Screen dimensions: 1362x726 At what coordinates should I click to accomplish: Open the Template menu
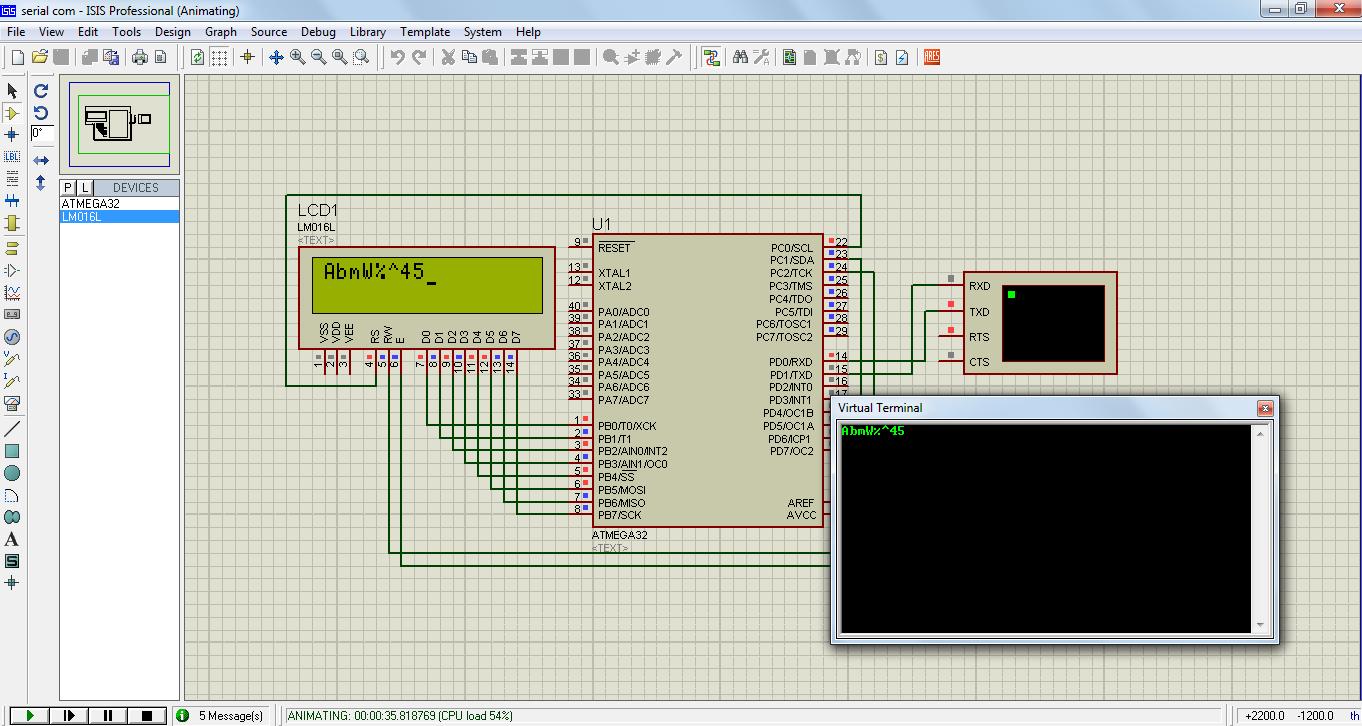point(425,32)
